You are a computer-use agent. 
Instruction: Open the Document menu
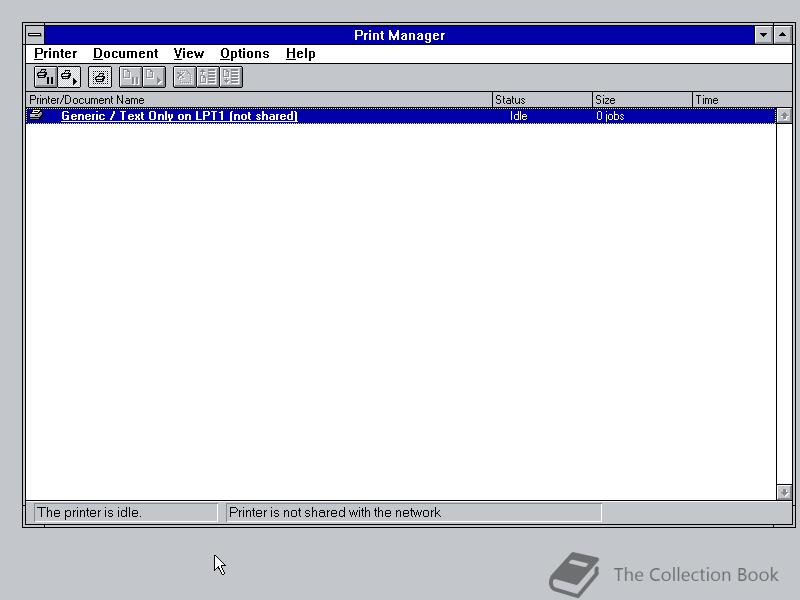pos(126,54)
